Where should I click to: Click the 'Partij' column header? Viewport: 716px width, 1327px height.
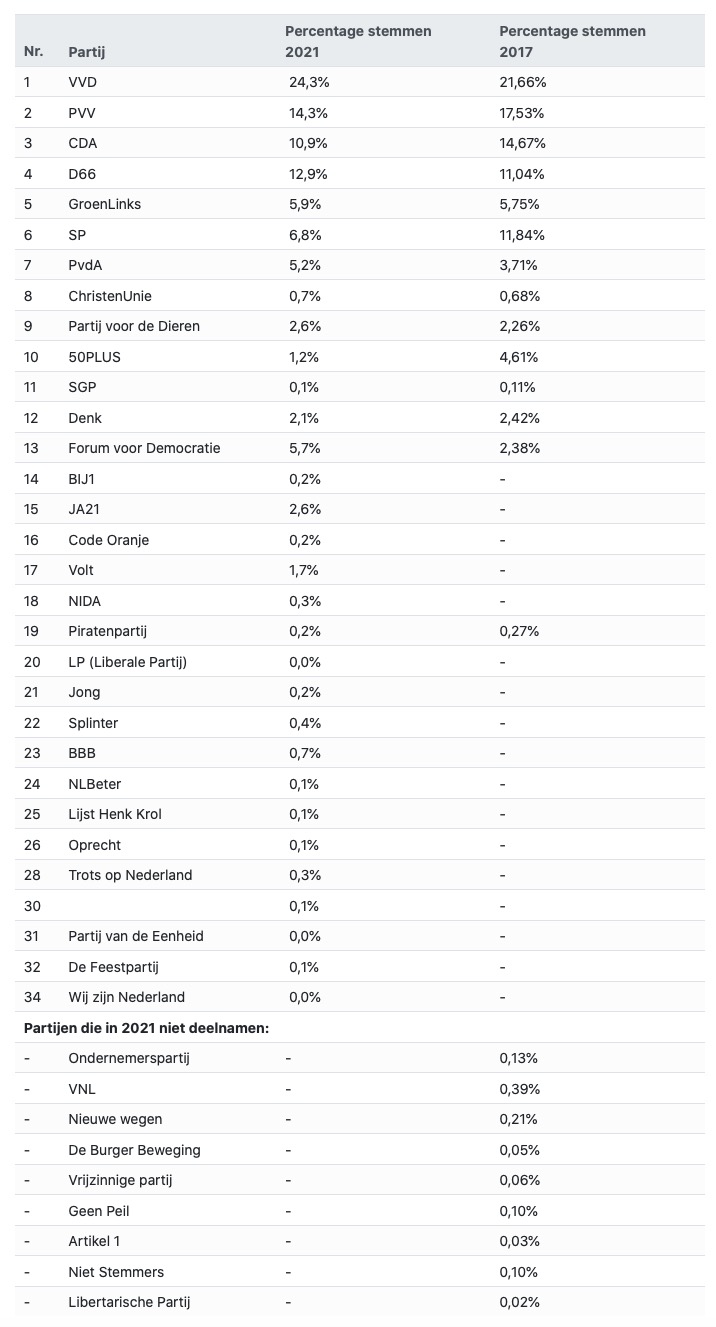pyautogui.click(x=87, y=51)
